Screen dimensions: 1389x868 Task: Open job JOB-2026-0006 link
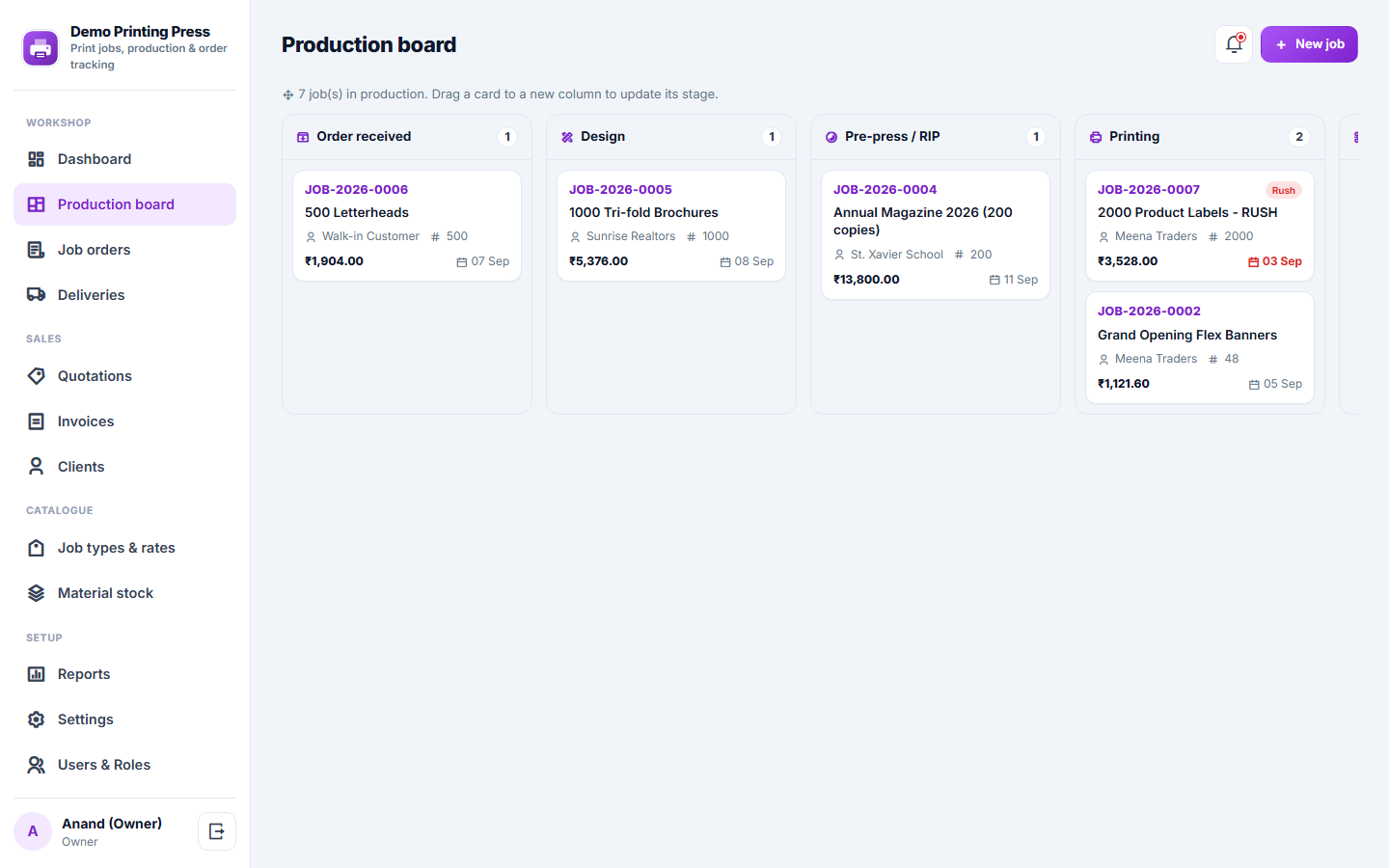click(356, 190)
